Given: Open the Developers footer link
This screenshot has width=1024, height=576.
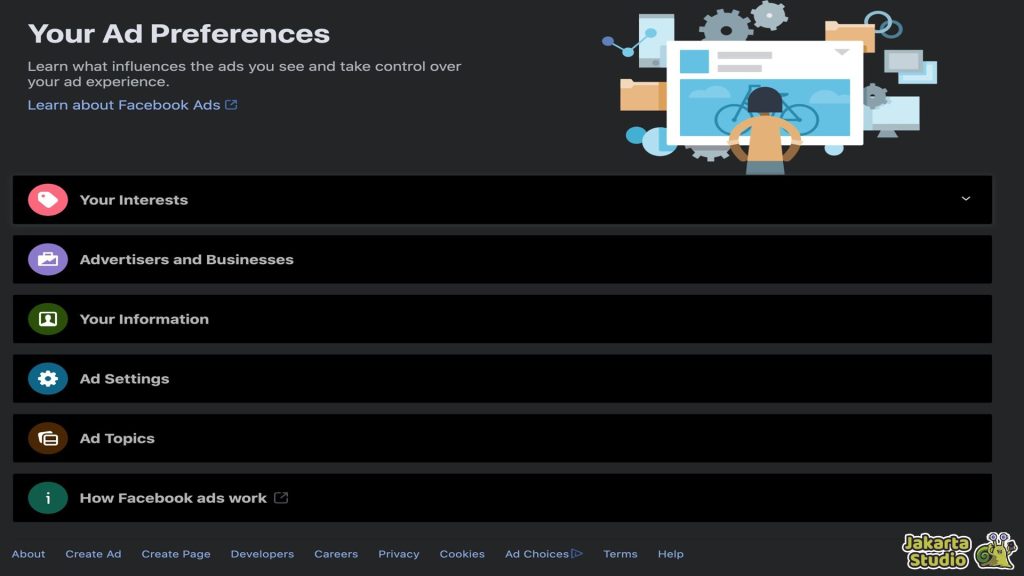Looking at the screenshot, I should coord(262,554).
